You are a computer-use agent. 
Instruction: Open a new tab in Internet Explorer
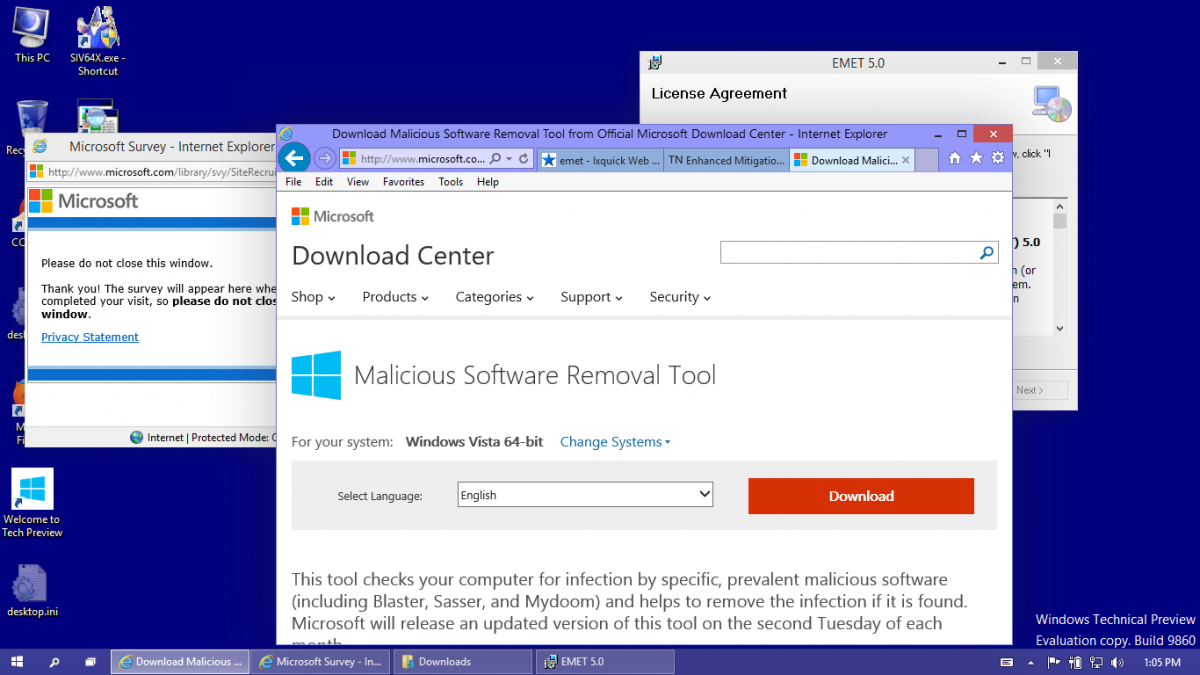(927, 160)
